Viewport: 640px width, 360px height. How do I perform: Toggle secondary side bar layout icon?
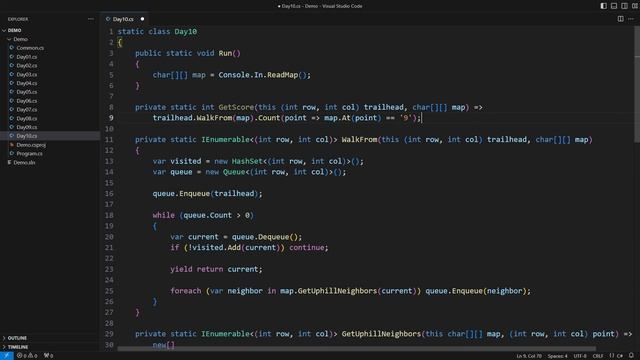(x=624, y=6)
